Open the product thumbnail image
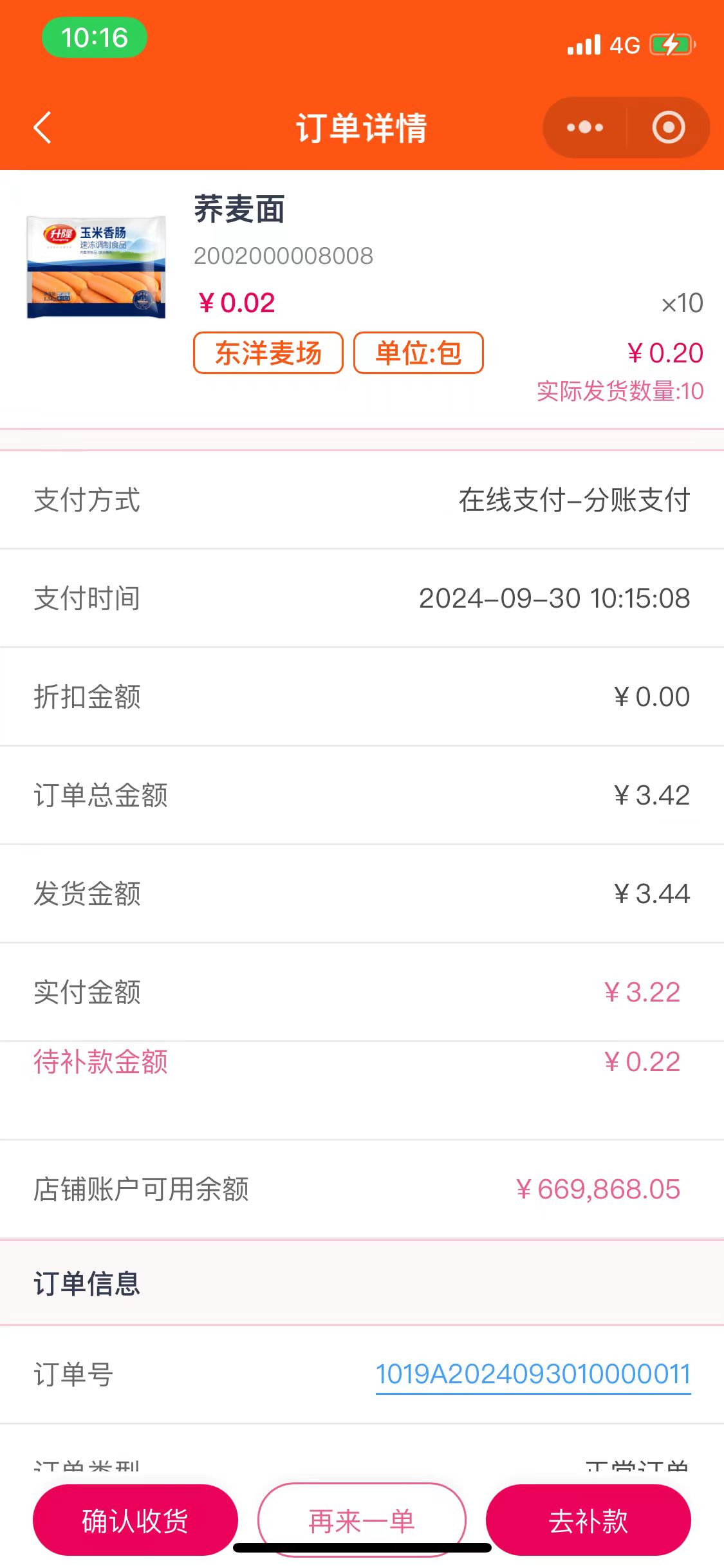 [96, 267]
